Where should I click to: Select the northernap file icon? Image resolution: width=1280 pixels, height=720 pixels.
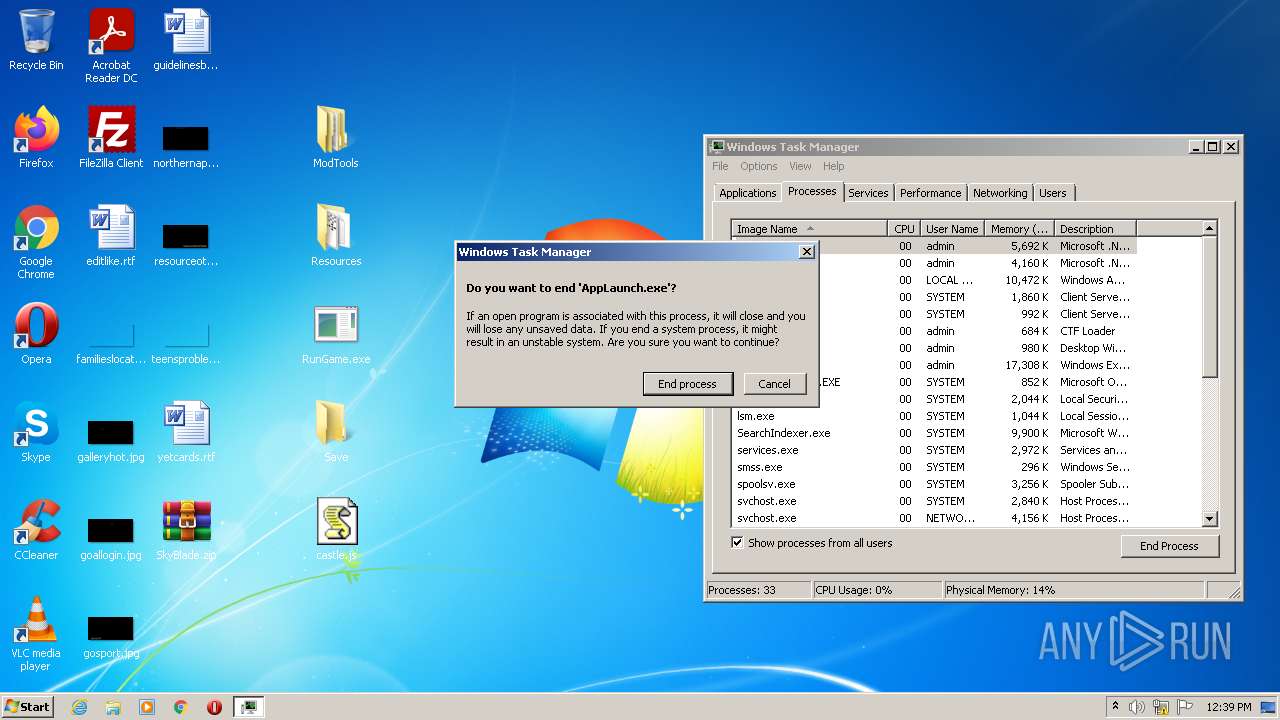click(x=186, y=146)
